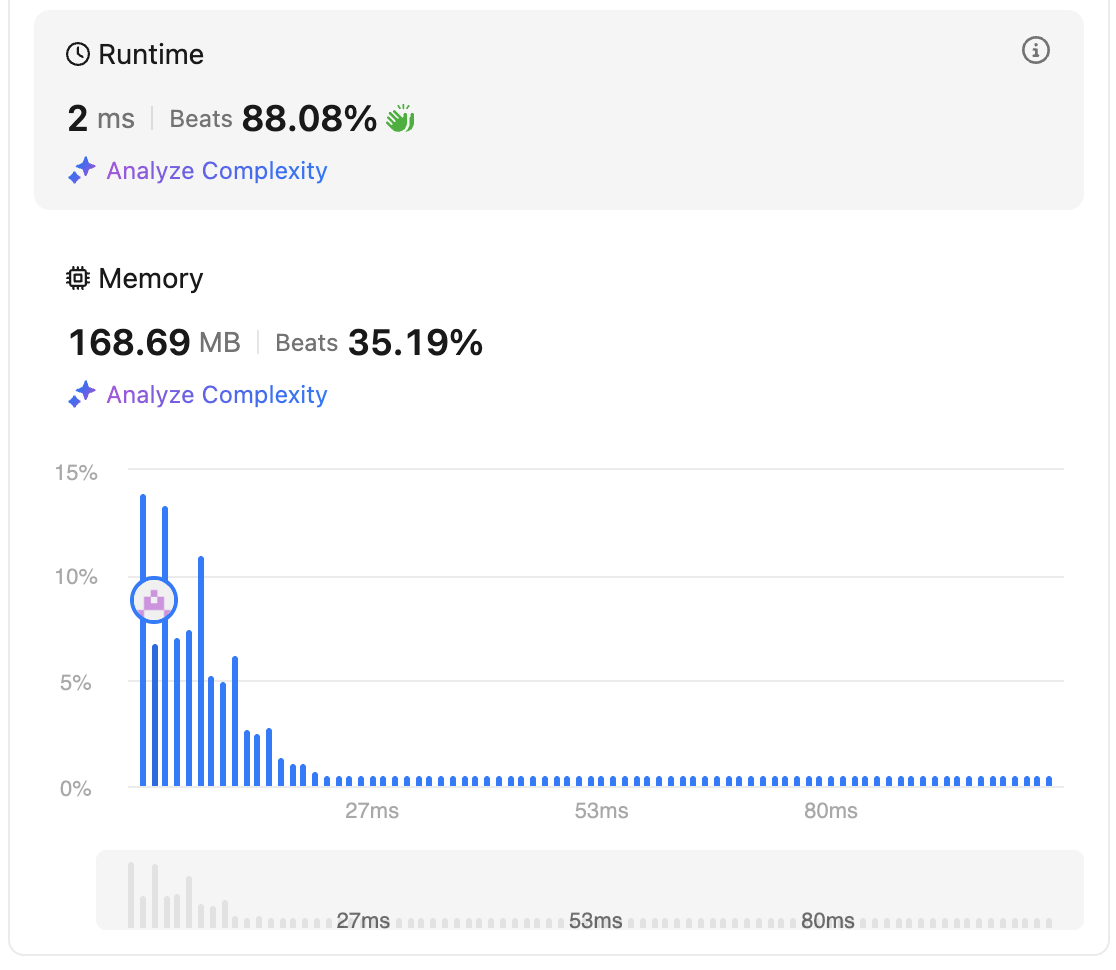Click the 88.08% runtime beats value
Image resolution: width=1116 pixels, height=970 pixels.
pyautogui.click(x=309, y=120)
